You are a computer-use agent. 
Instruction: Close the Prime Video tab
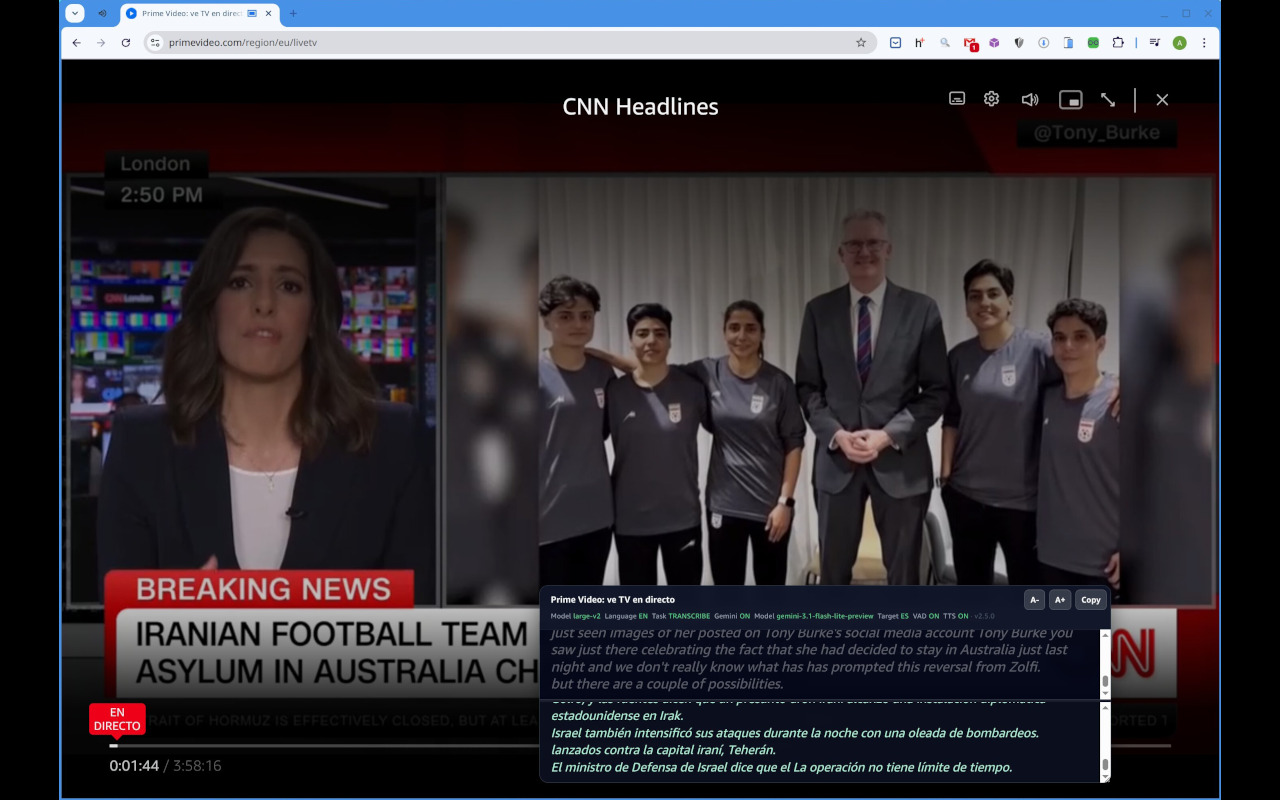pyautogui.click(x=268, y=14)
